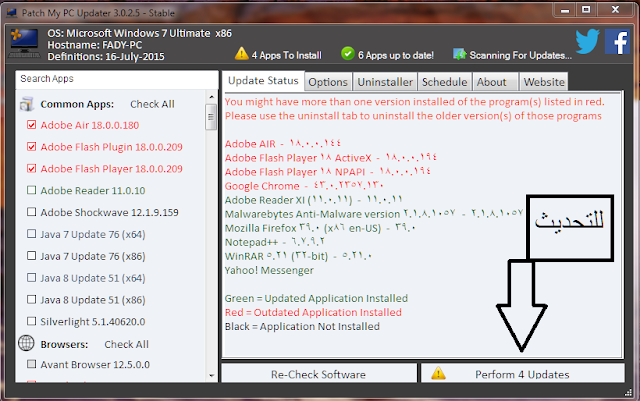The image size is (640, 401).
Task: Check Java 7 Update 76 (x86)
Action: pos(31,256)
